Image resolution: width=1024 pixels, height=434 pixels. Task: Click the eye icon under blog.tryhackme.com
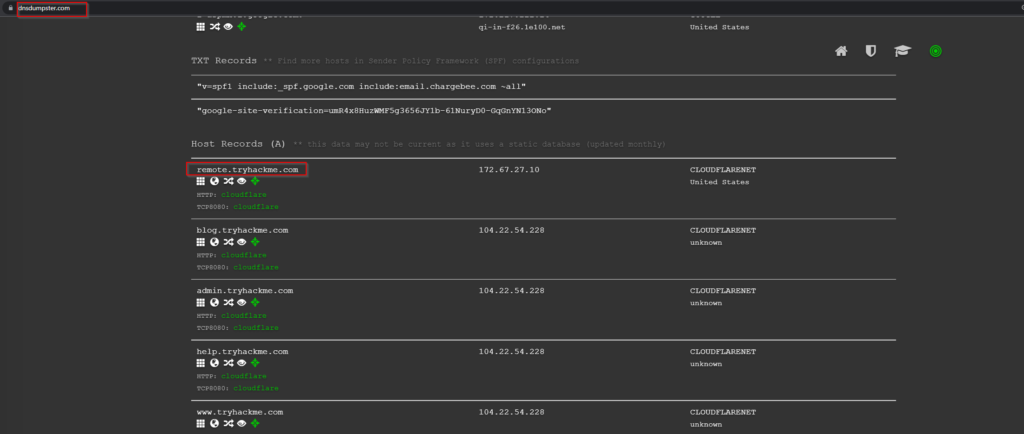pos(241,241)
